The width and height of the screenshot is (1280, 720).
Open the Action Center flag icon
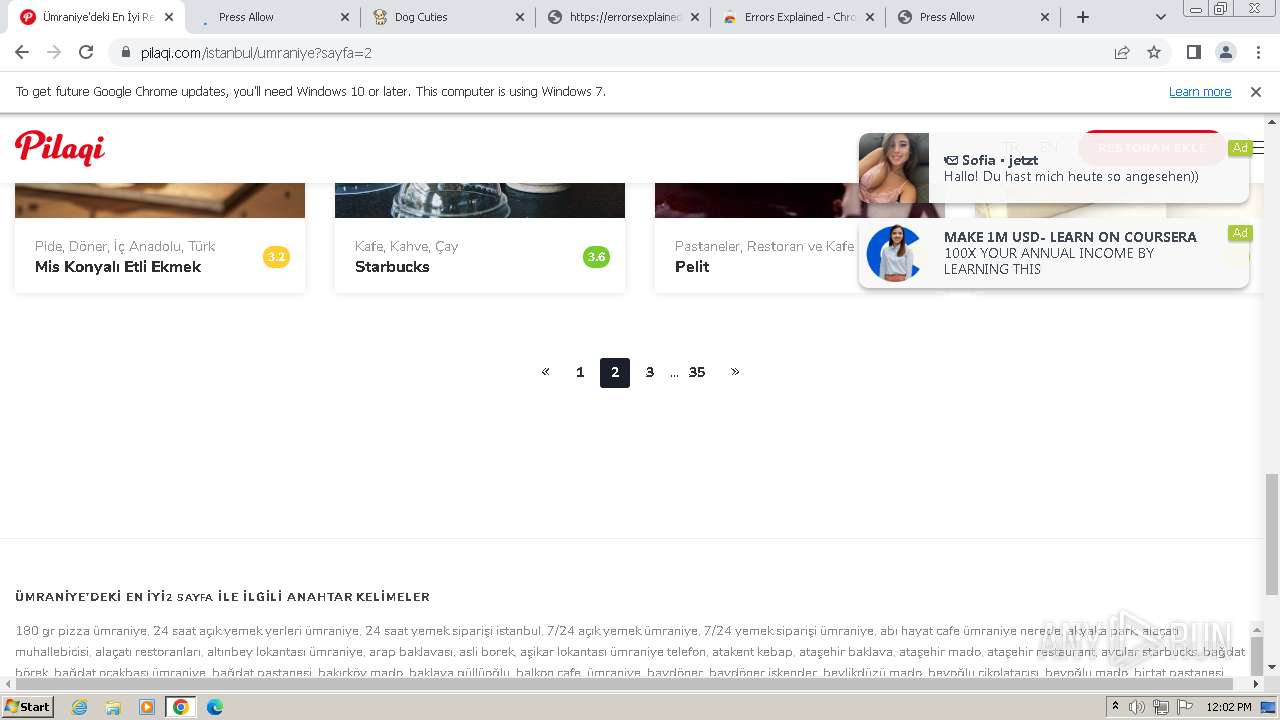[x=1185, y=707]
